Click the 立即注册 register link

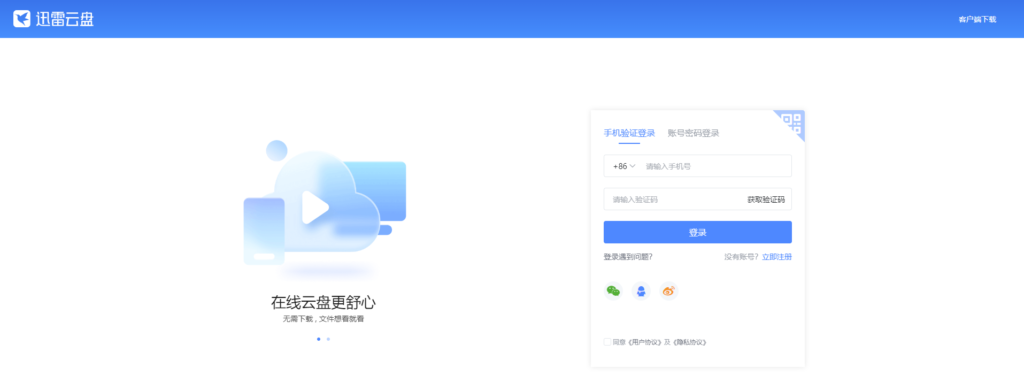(x=777, y=257)
